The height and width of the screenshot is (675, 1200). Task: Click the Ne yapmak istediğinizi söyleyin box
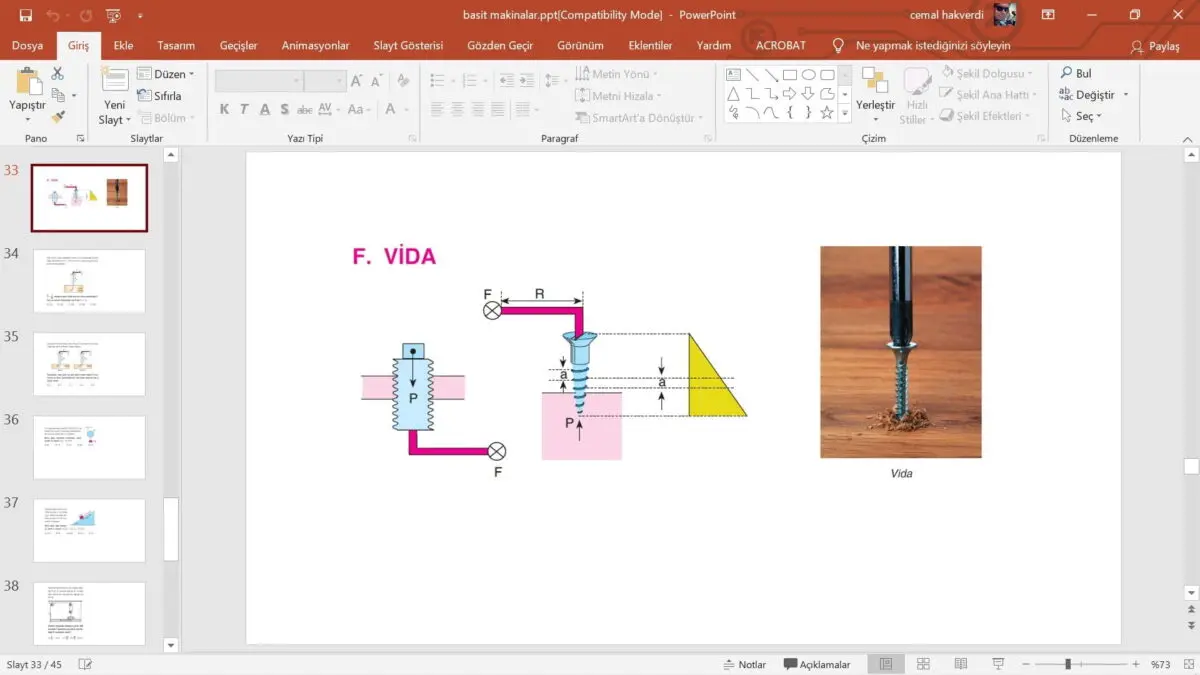(933, 46)
